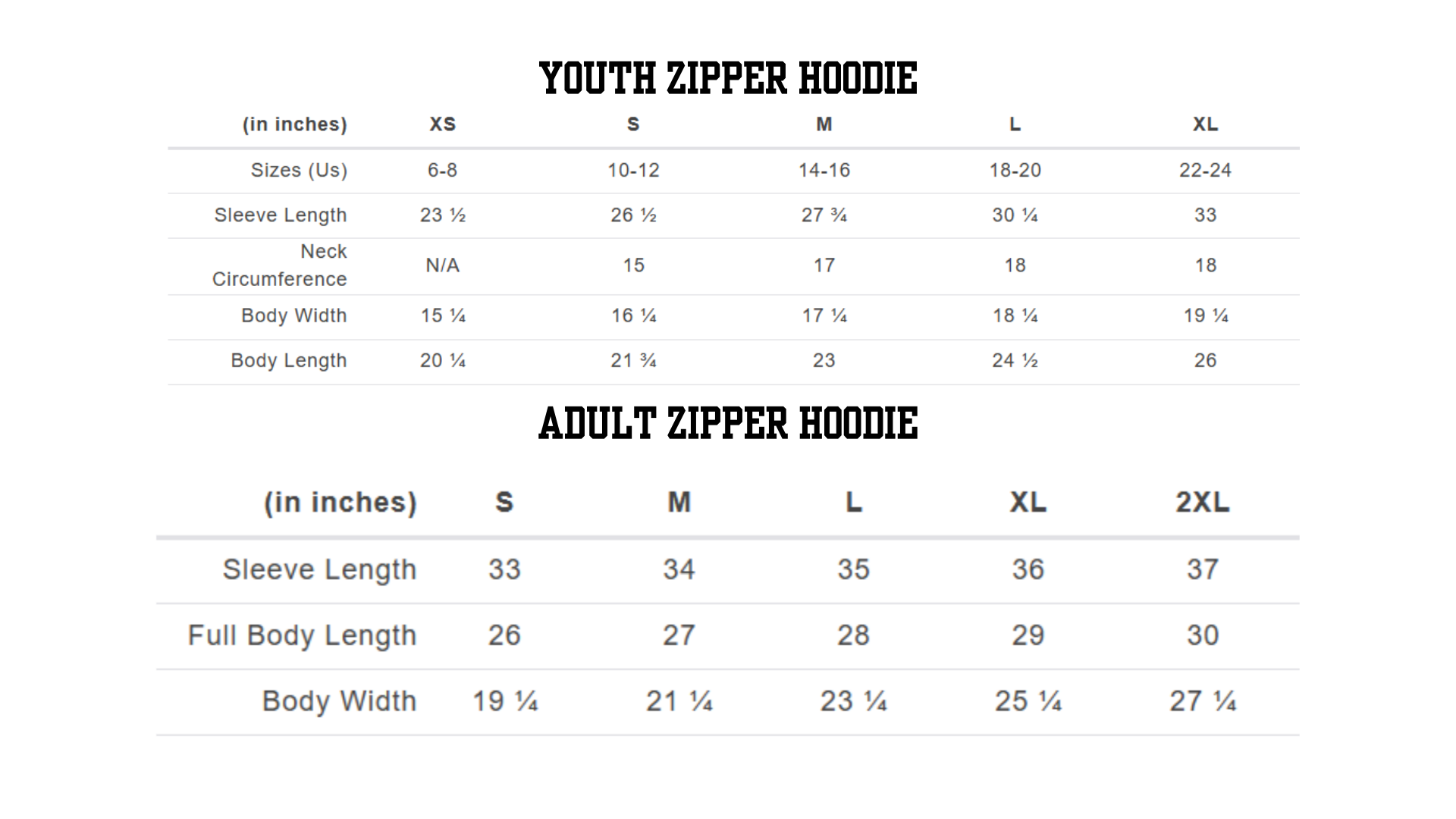
Task: Click the Neck Circumference row label
Action: coord(280,265)
